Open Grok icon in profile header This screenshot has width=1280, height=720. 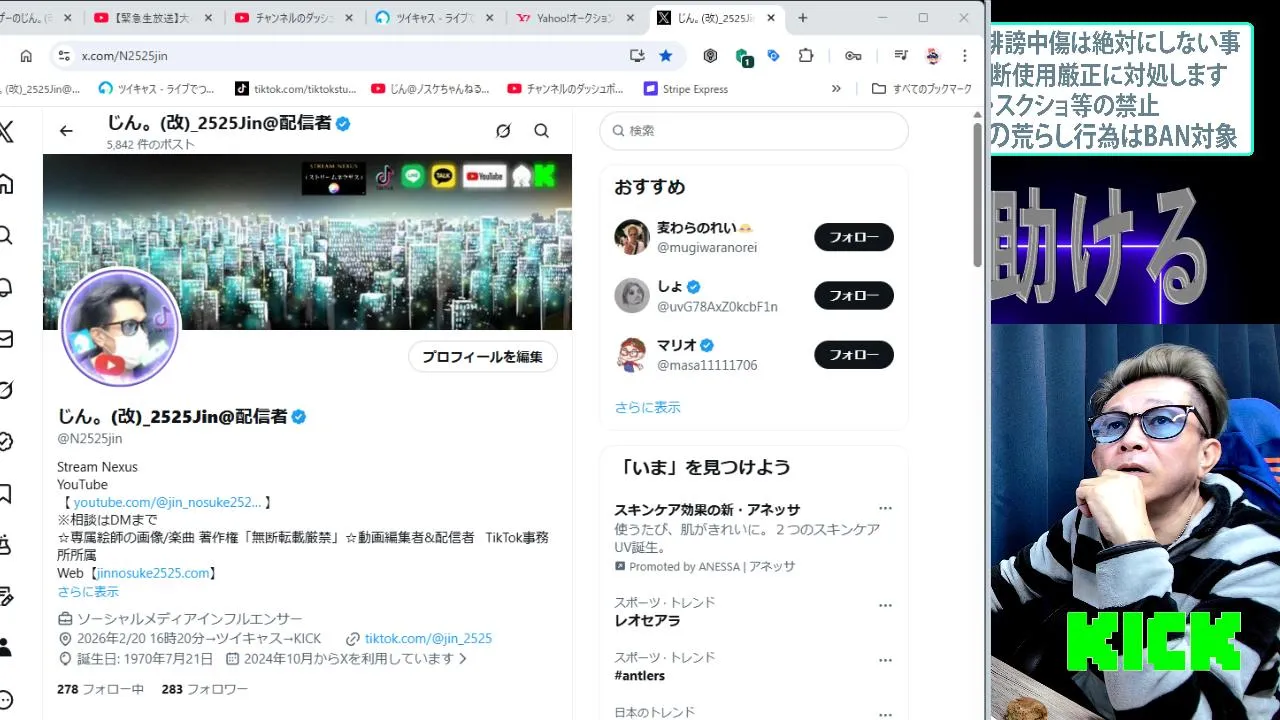coord(503,131)
